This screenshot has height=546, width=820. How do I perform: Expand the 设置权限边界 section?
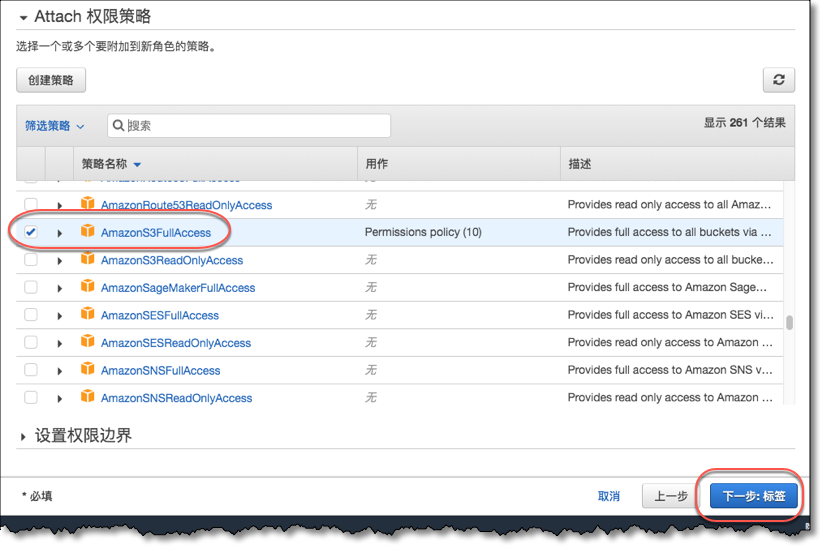coord(23,437)
